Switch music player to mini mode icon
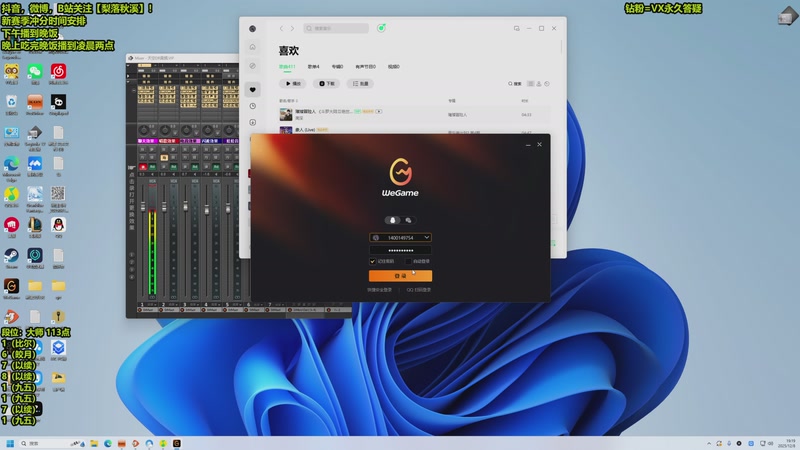The width and height of the screenshot is (800, 450). pos(516,29)
